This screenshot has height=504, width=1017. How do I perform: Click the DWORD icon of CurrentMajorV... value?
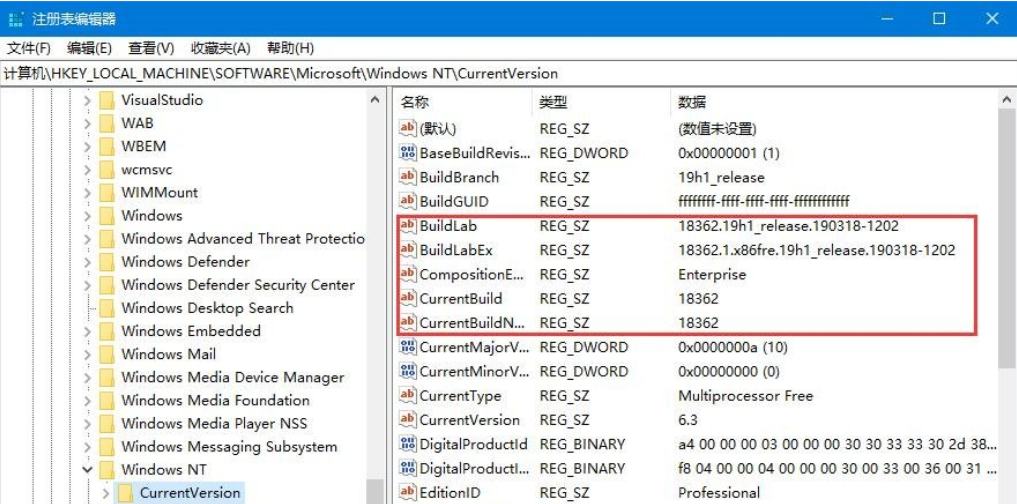[x=407, y=346]
